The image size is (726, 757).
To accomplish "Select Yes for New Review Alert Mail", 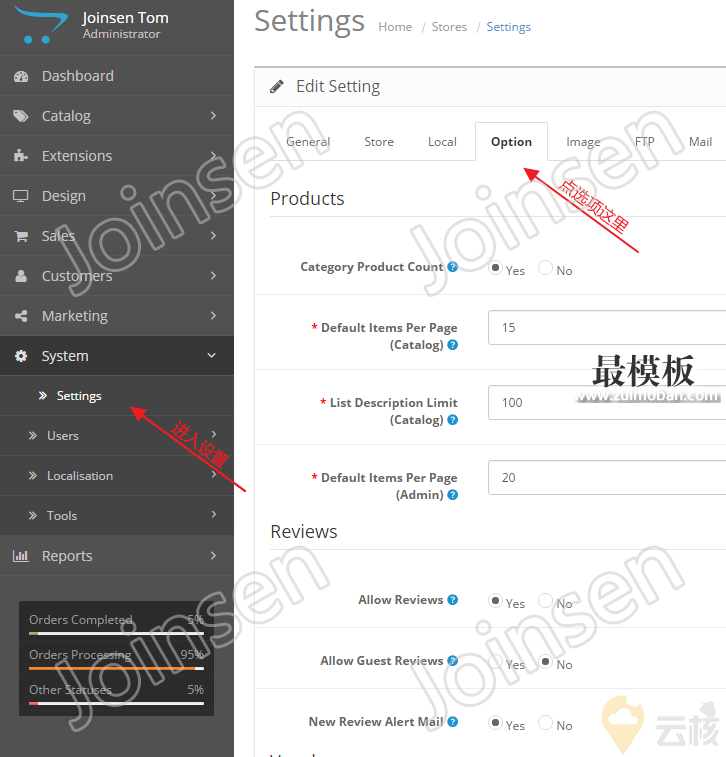I will [x=495, y=723].
